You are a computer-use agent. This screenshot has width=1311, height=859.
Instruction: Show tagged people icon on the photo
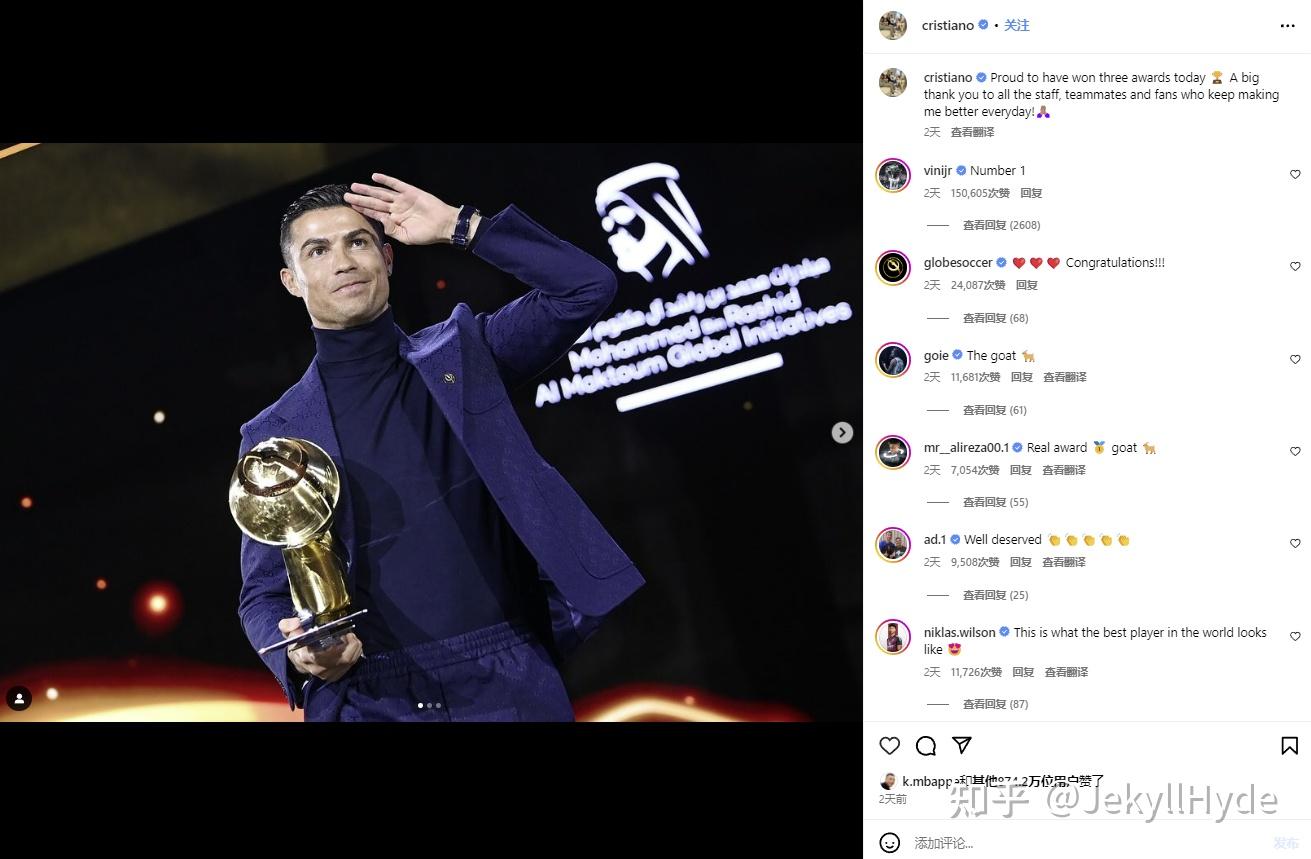coord(19,698)
